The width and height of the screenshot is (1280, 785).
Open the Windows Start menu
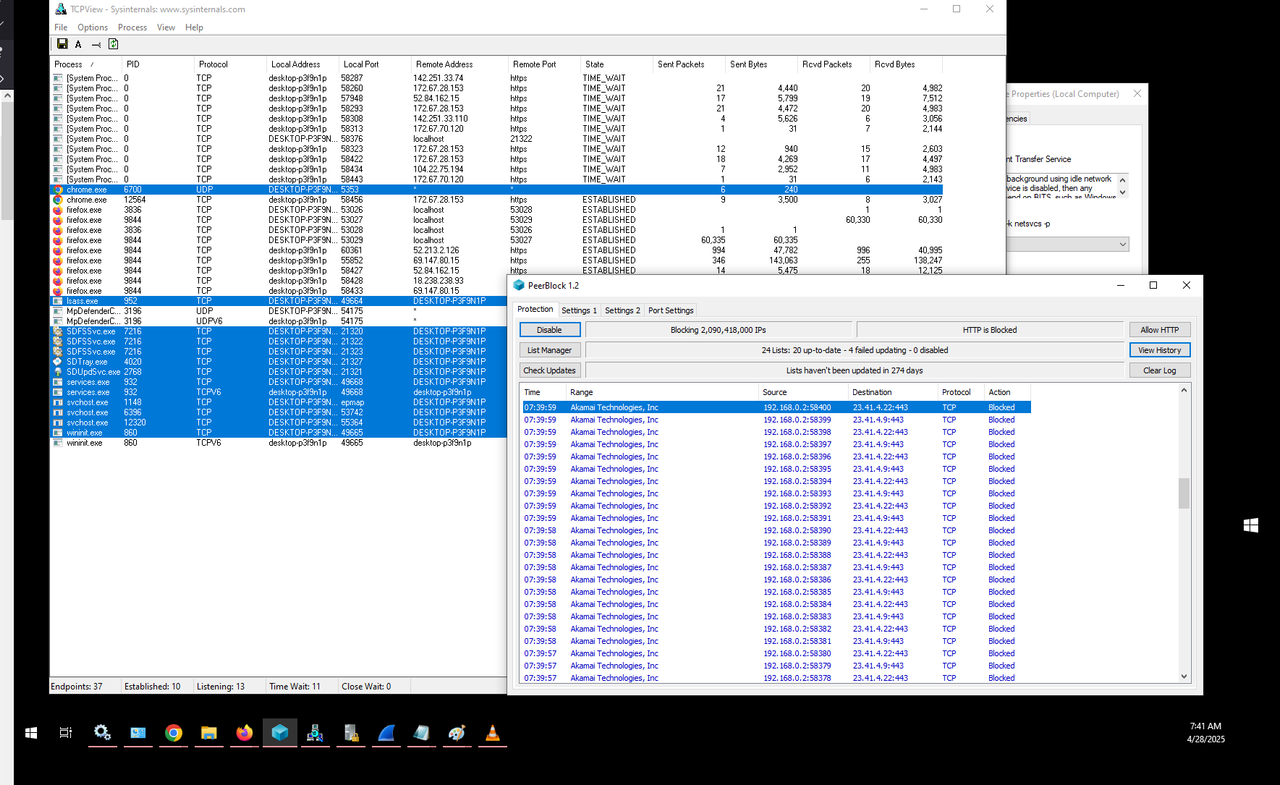click(x=30, y=733)
